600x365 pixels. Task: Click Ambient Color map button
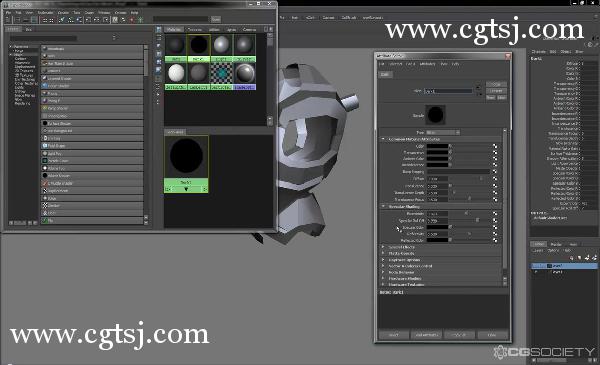495,158
